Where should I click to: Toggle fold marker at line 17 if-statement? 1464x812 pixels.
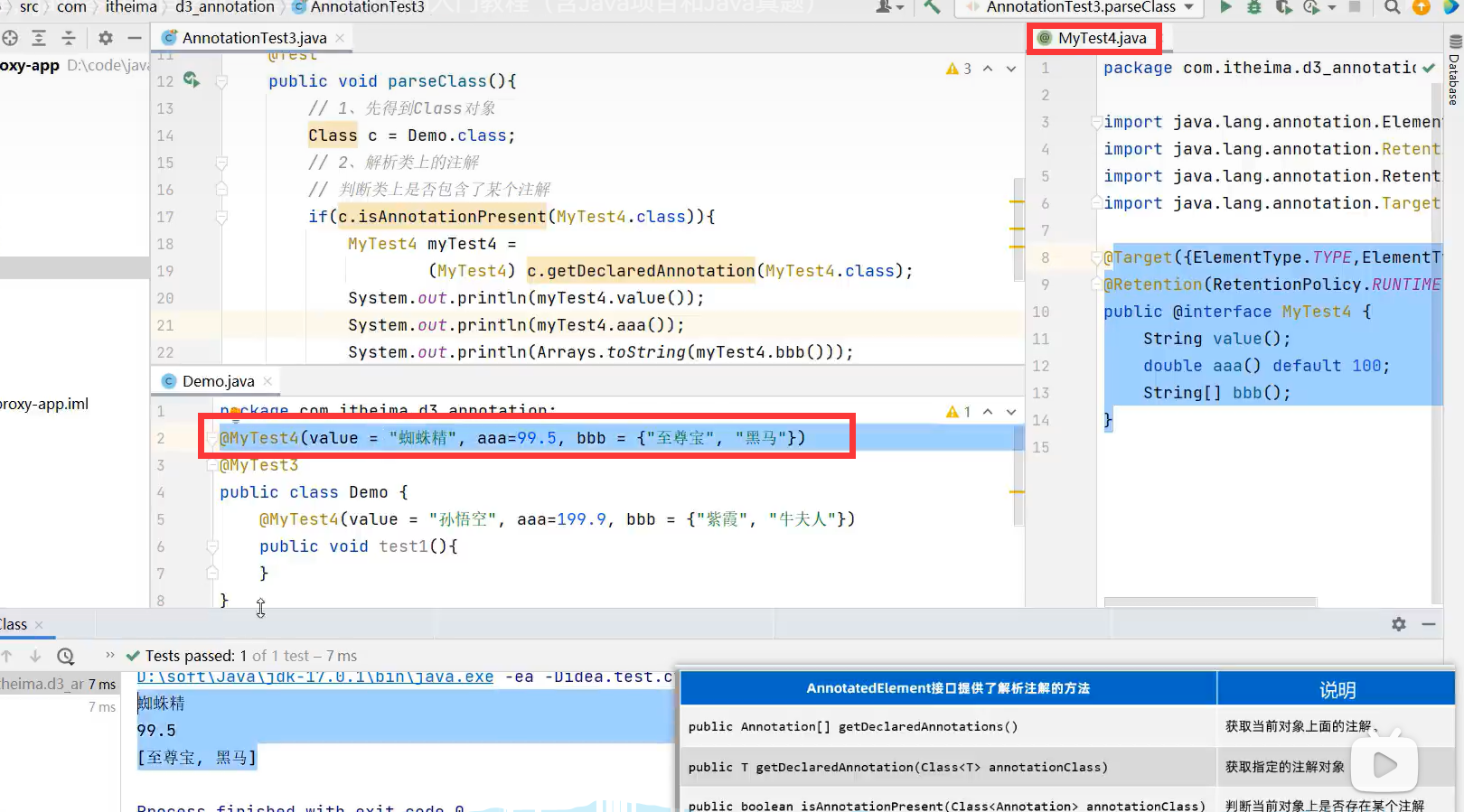[x=221, y=217]
